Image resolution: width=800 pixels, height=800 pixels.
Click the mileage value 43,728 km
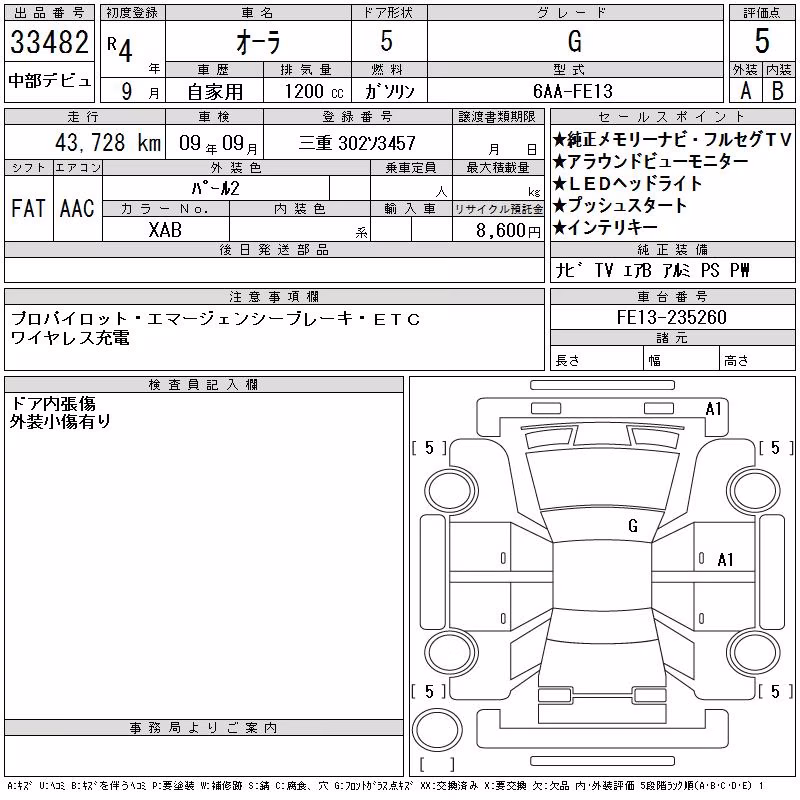coord(108,143)
